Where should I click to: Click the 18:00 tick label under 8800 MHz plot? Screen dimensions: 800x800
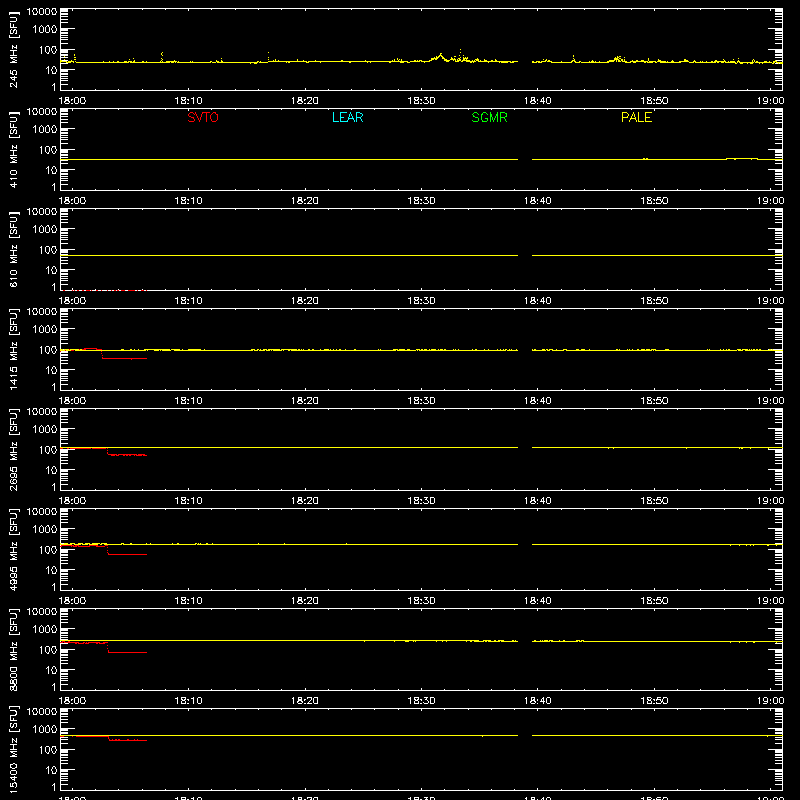point(72,701)
